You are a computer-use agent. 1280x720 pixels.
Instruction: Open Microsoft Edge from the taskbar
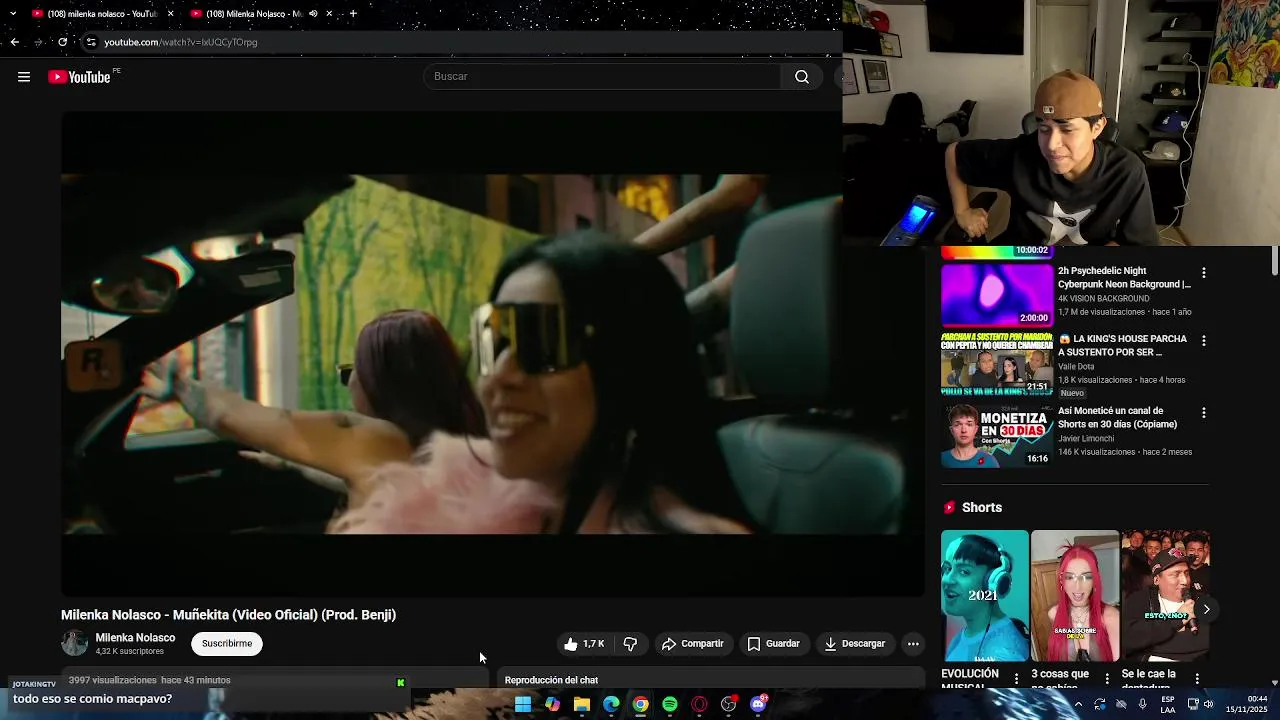click(x=611, y=704)
